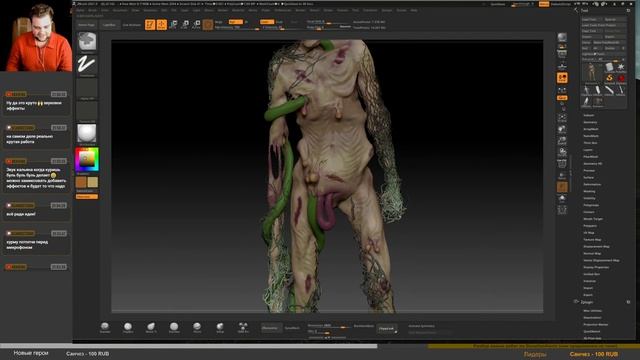Toggle the Zsub button next to Zadd
This screenshot has height=360, width=640.
point(279,22)
